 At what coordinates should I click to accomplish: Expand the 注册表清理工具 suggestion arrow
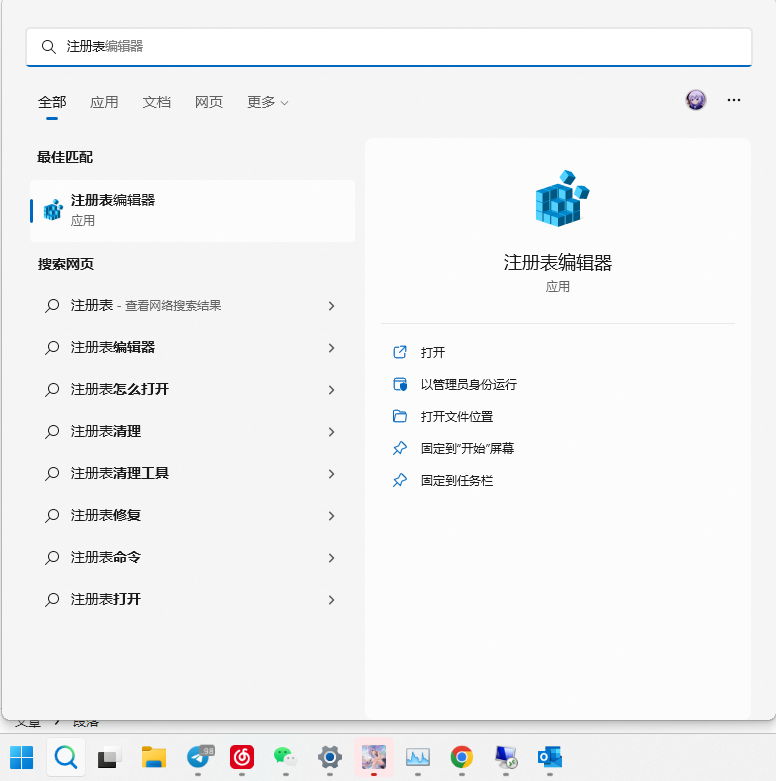(331, 473)
